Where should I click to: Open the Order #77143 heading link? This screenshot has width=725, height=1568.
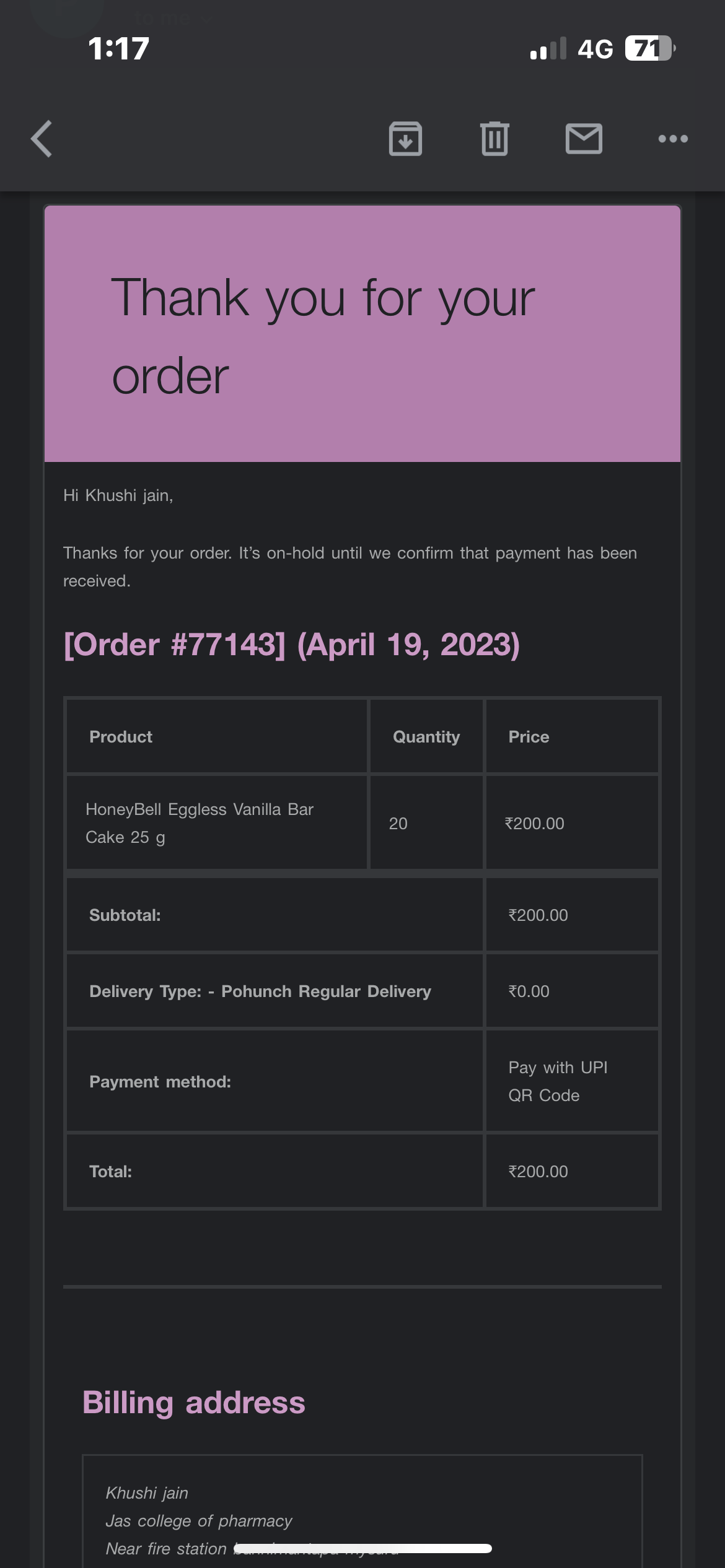pos(291,645)
